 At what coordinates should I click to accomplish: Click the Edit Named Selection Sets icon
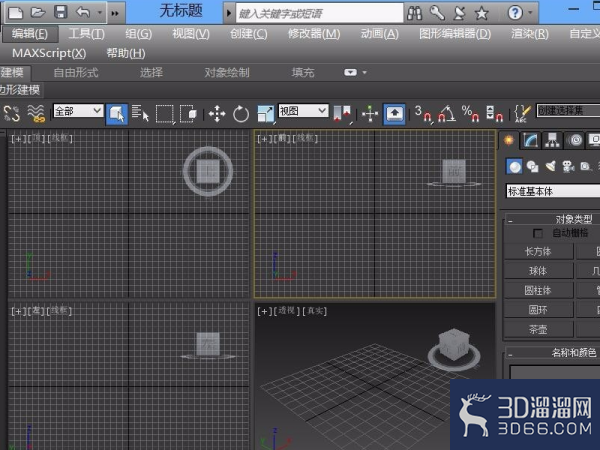click(x=522, y=114)
